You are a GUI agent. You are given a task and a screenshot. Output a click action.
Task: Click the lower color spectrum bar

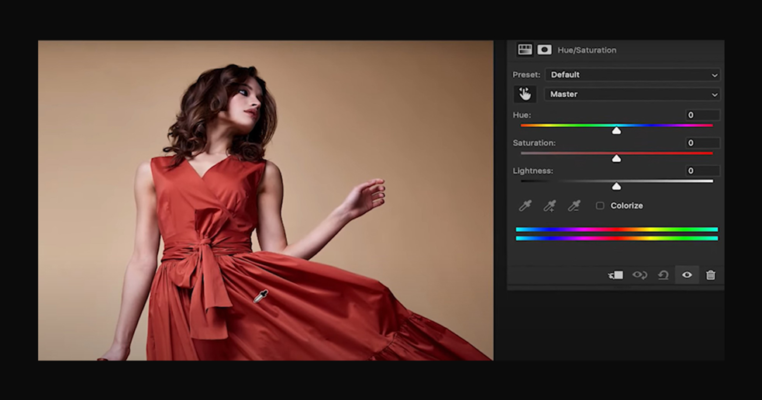coord(617,238)
